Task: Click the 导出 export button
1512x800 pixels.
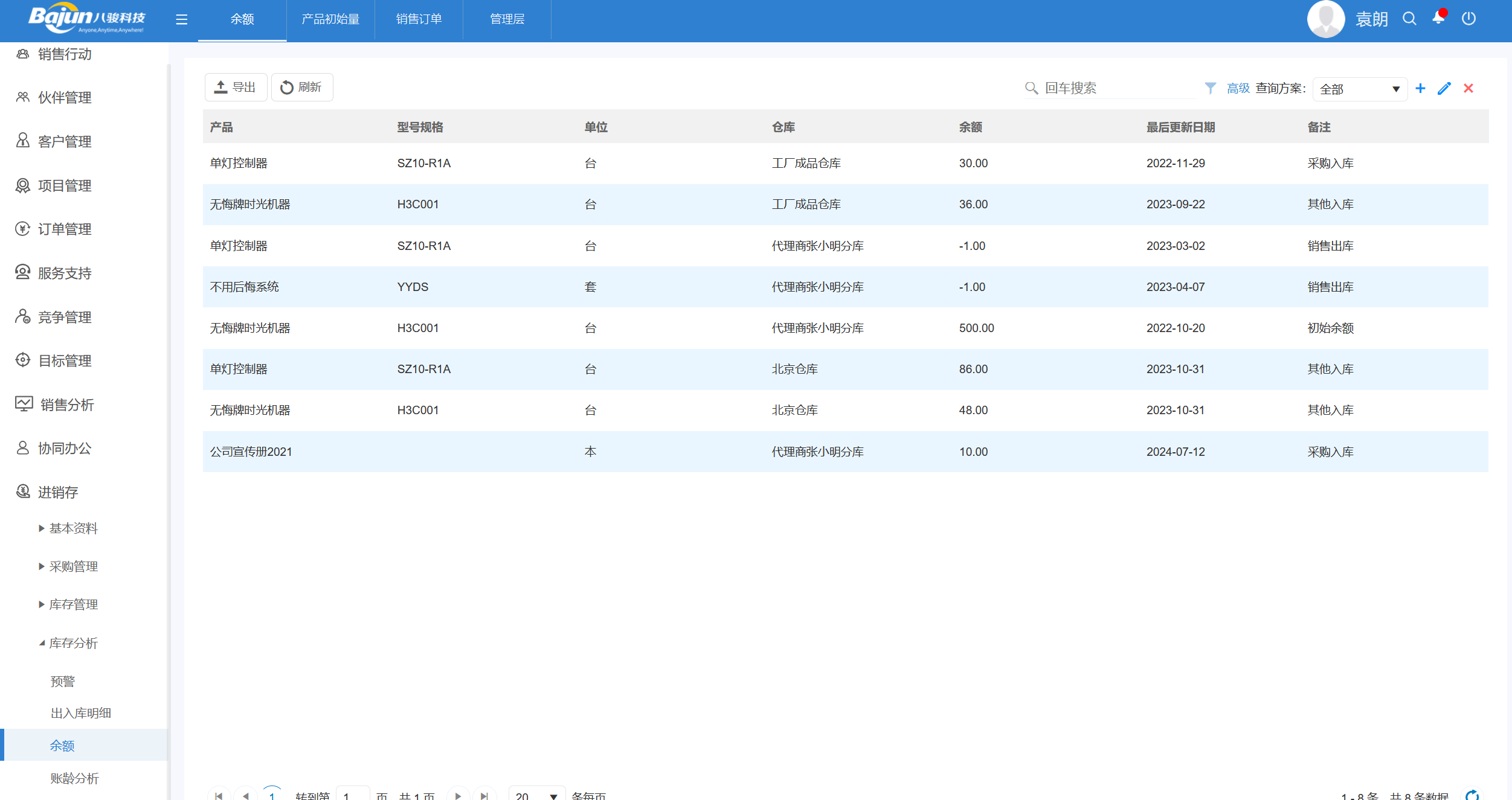Action: point(236,87)
